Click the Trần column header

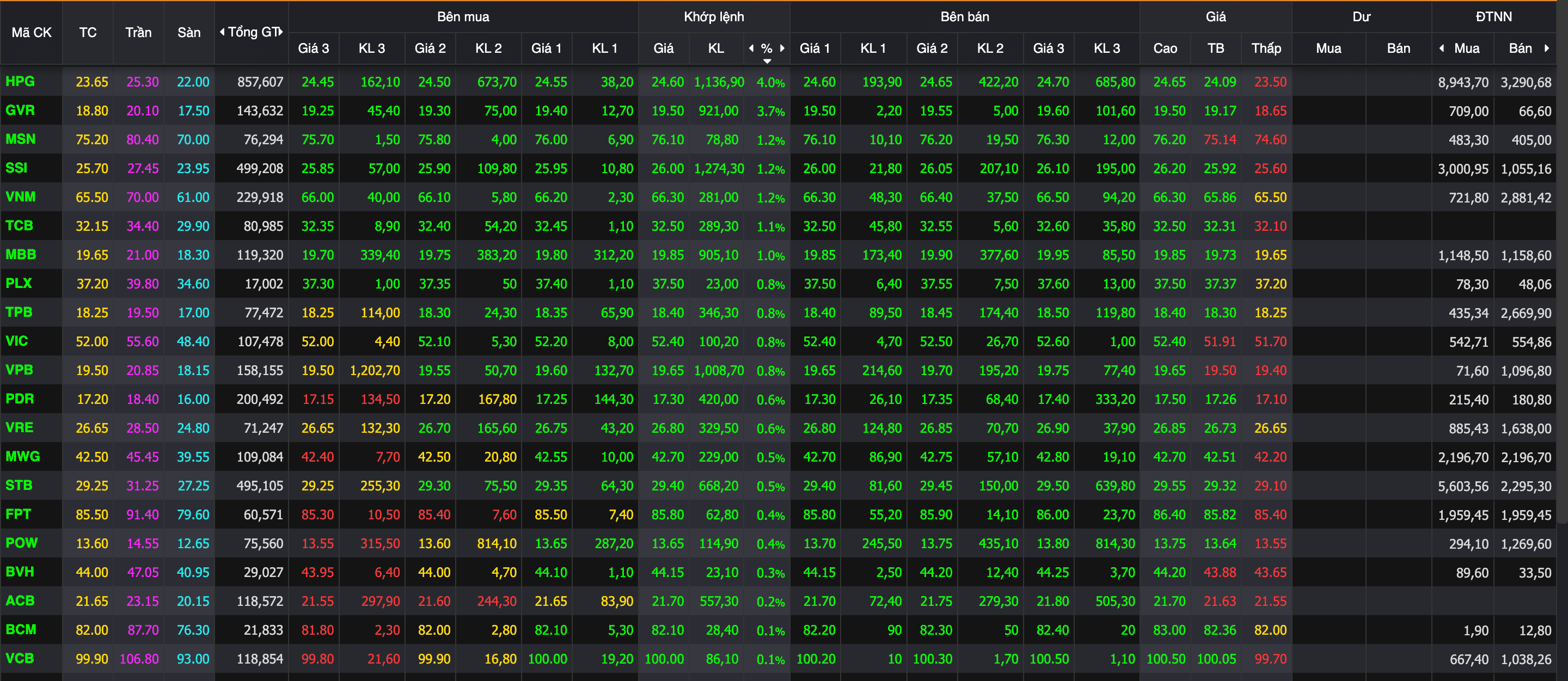[x=138, y=32]
